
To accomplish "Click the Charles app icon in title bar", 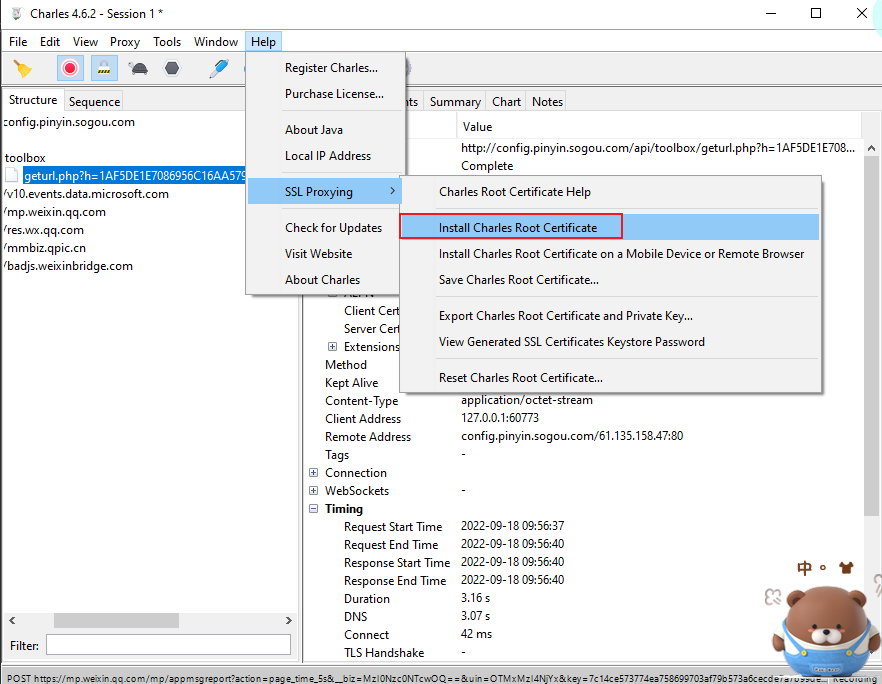I will pos(15,13).
